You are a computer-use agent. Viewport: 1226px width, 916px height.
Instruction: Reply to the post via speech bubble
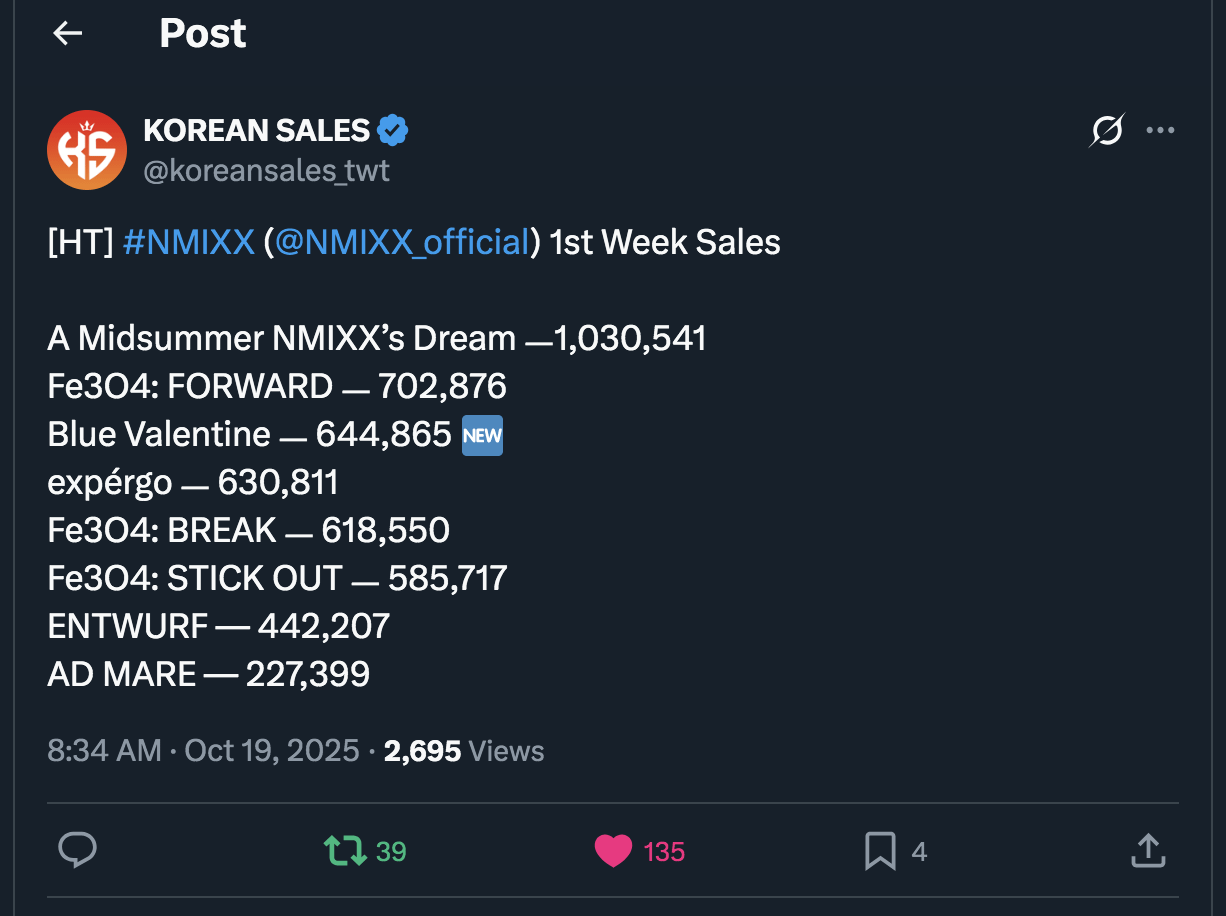point(77,851)
